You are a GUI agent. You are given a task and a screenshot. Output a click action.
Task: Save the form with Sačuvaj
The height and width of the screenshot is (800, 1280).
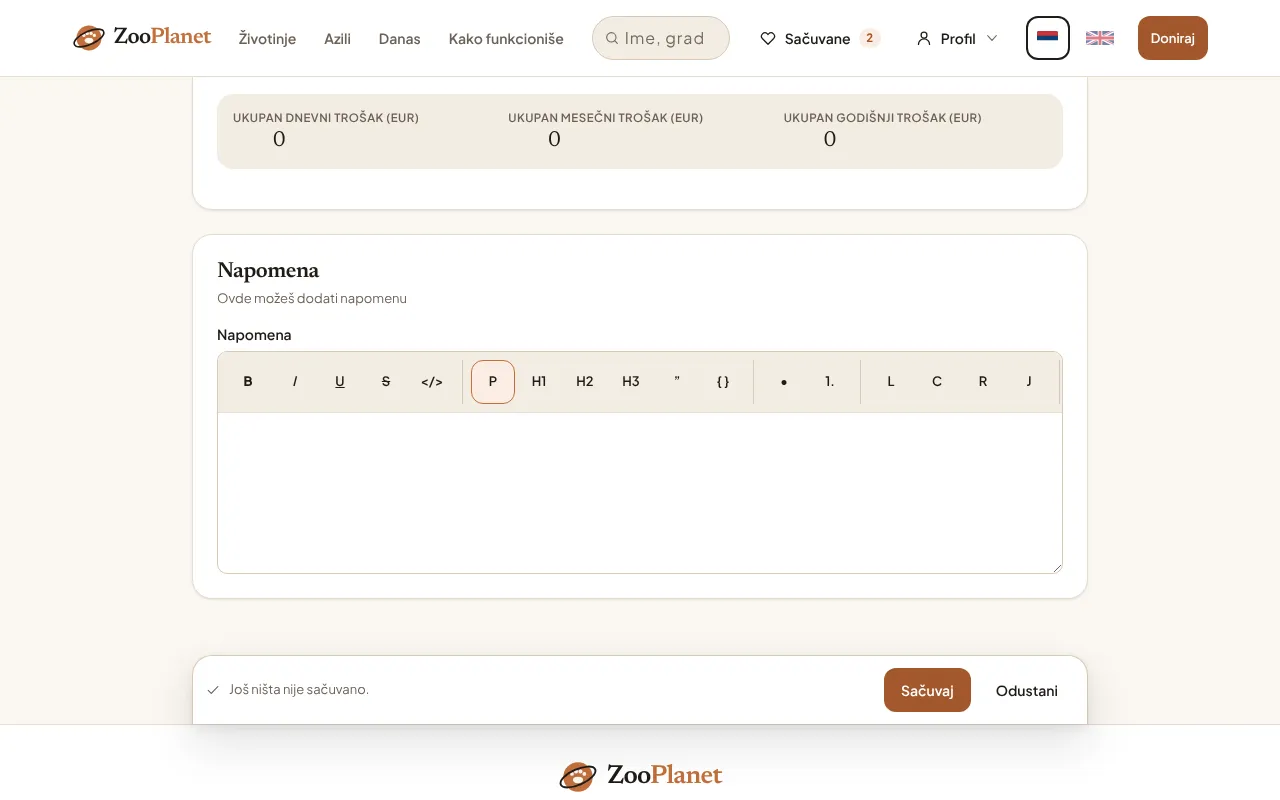[927, 690]
